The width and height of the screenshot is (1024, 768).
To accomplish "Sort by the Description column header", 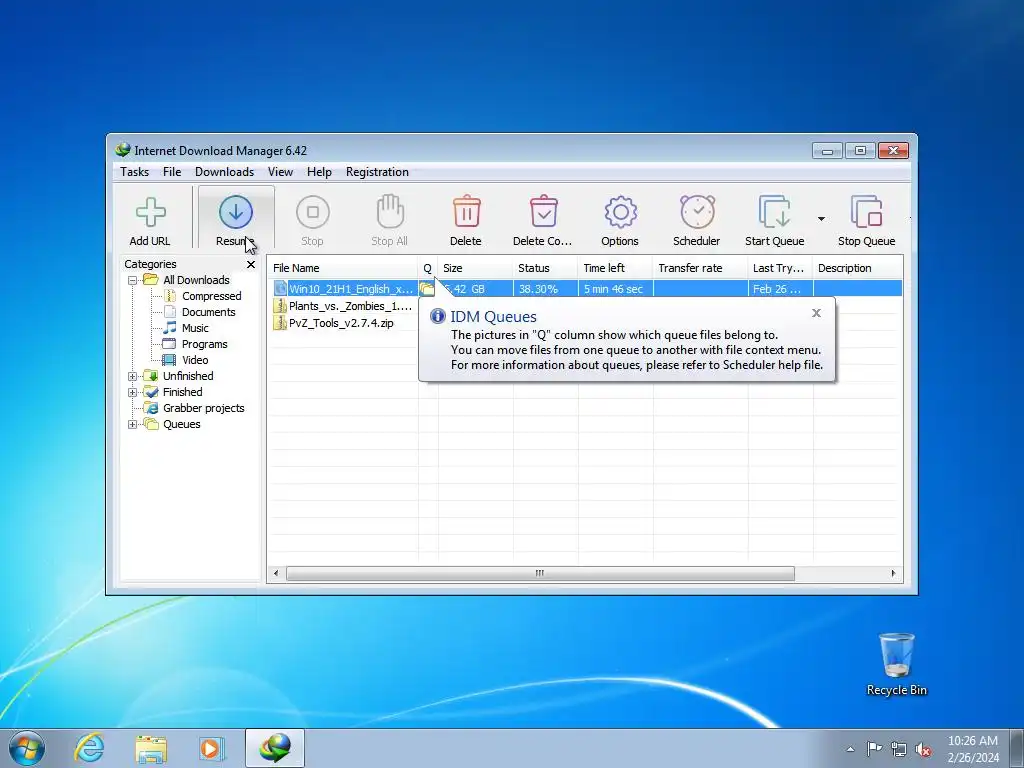I will [858, 268].
